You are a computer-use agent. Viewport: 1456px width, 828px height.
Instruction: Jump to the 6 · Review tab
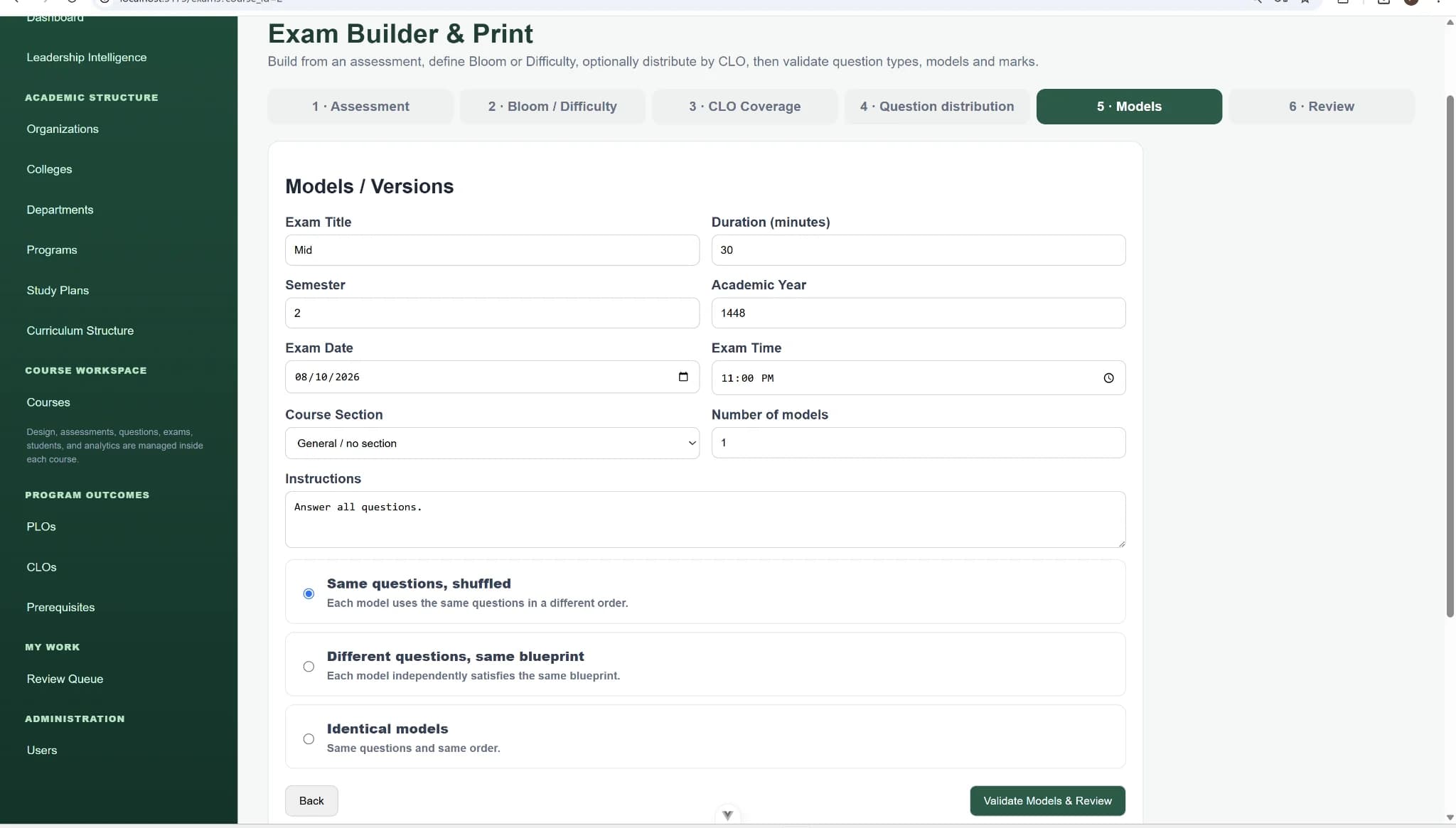coord(1322,106)
